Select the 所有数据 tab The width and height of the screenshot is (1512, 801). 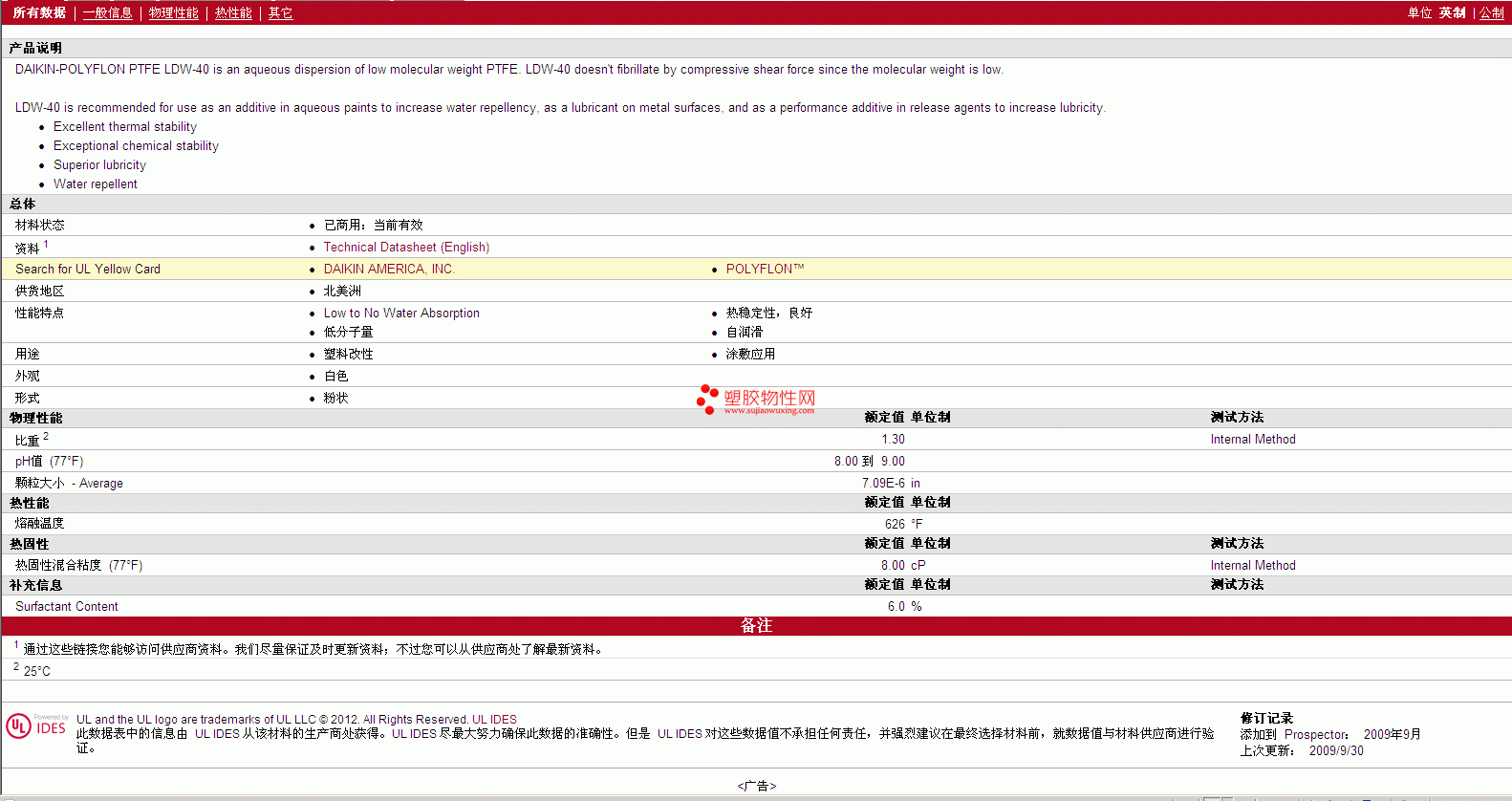pyautogui.click(x=39, y=12)
